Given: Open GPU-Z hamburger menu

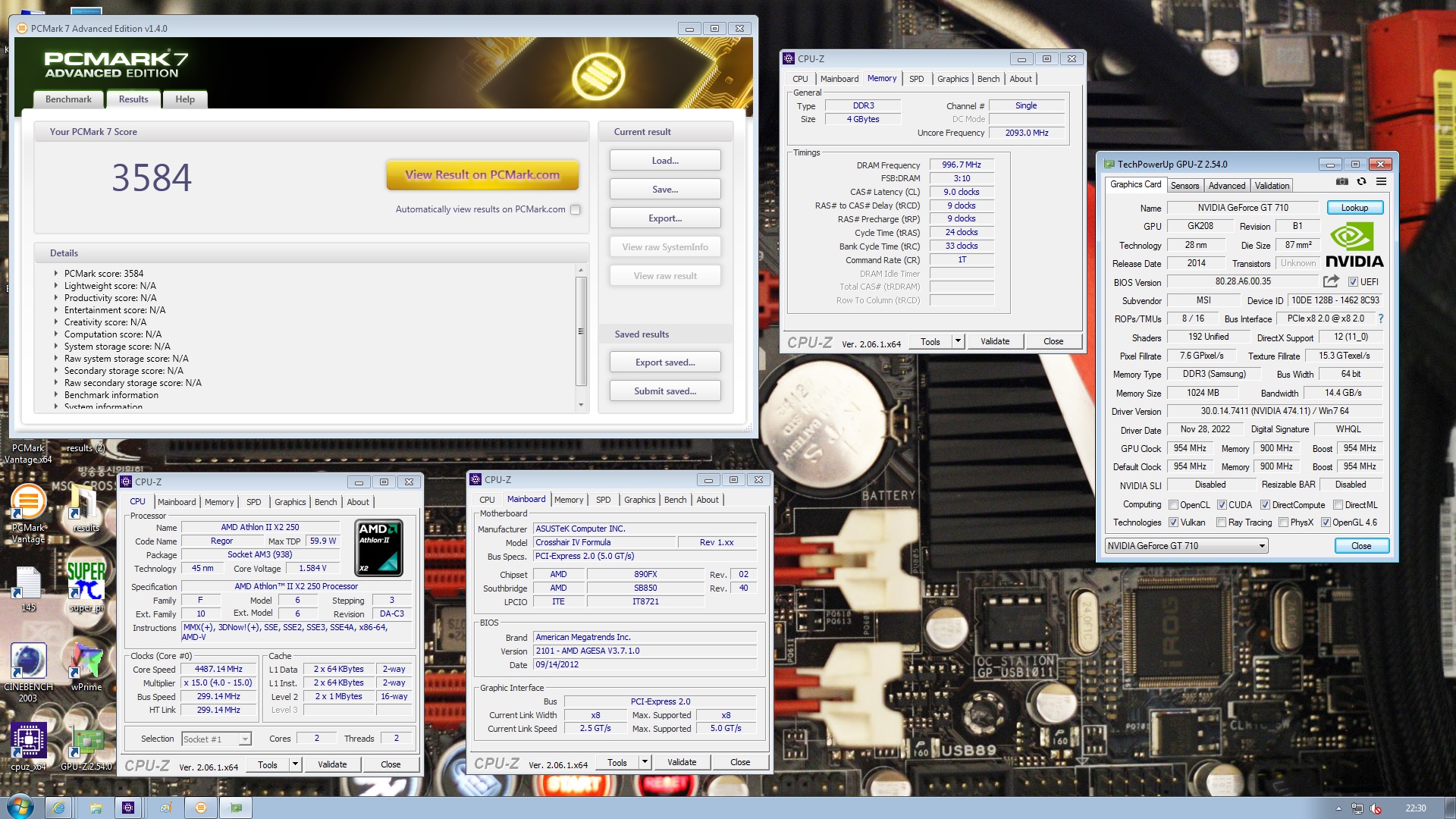Looking at the screenshot, I should [1381, 182].
